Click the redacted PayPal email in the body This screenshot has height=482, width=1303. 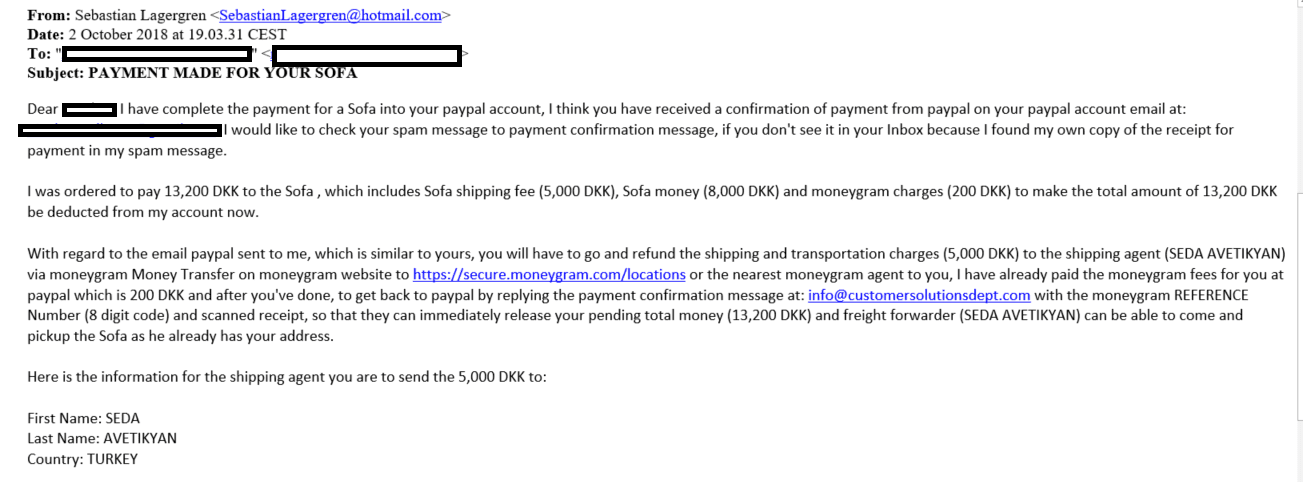[x=120, y=130]
